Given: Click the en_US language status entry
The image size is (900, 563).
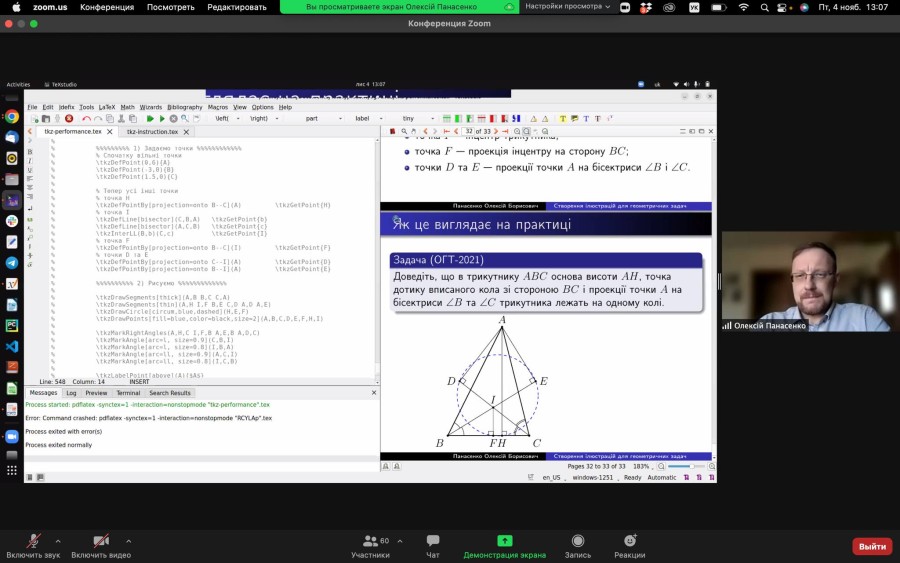Looking at the screenshot, I should coord(551,477).
